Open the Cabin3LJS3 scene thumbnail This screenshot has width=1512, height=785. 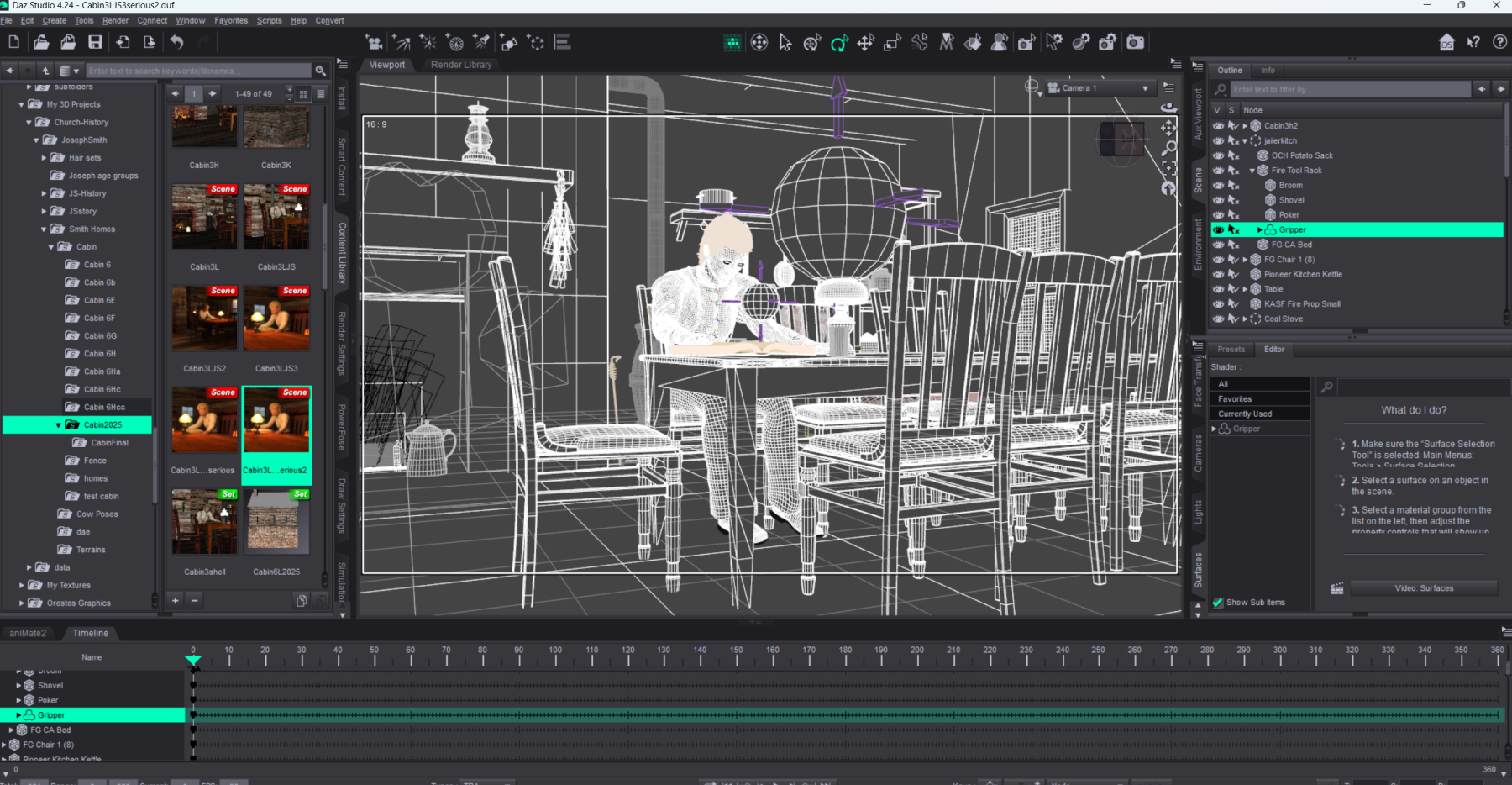pyautogui.click(x=276, y=319)
